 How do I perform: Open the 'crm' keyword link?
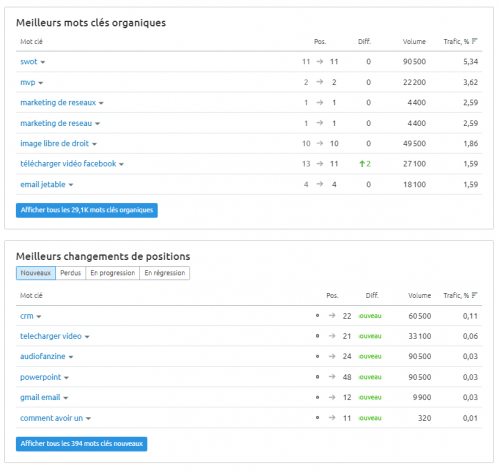(x=27, y=316)
